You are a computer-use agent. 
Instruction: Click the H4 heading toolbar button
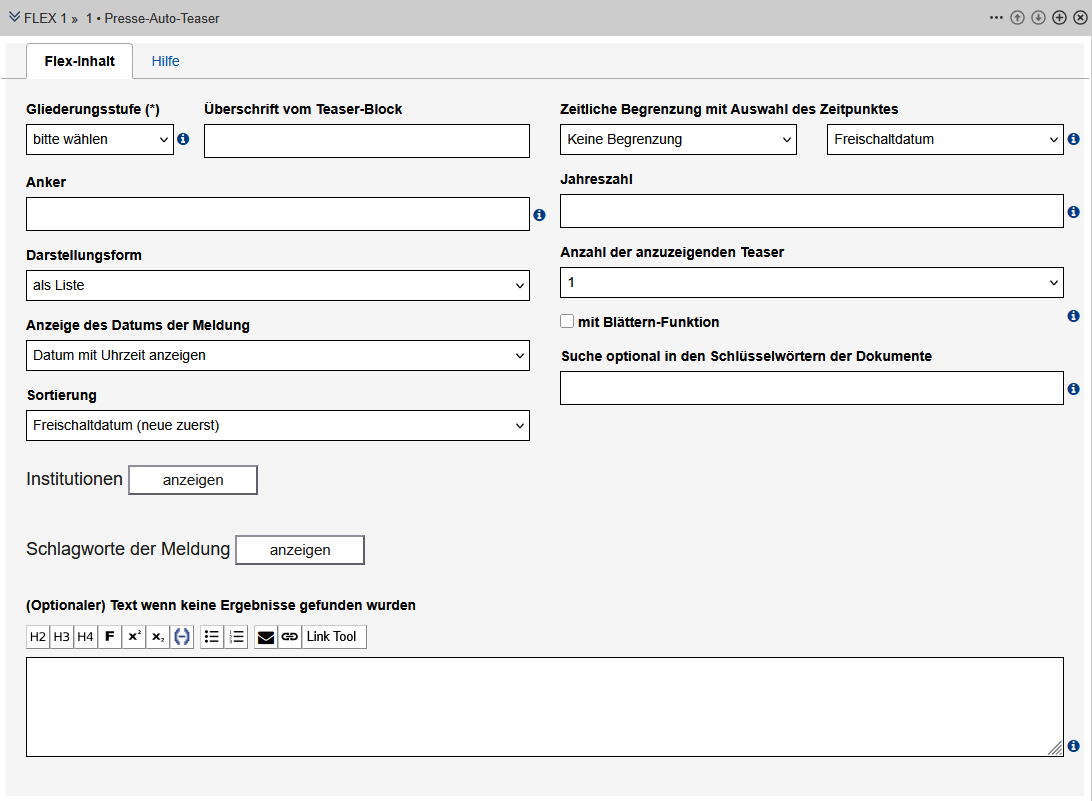(85, 637)
